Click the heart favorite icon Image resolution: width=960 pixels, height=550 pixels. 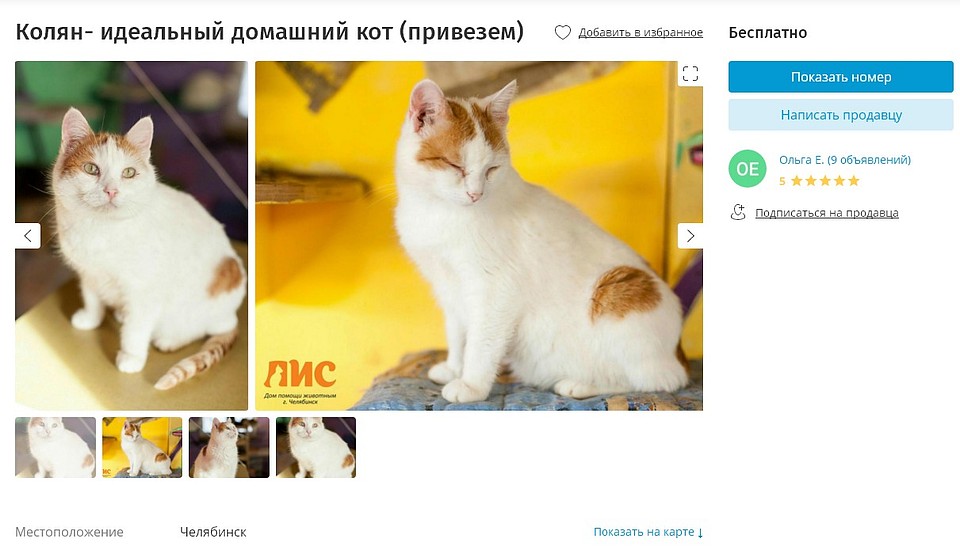(x=563, y=32)
